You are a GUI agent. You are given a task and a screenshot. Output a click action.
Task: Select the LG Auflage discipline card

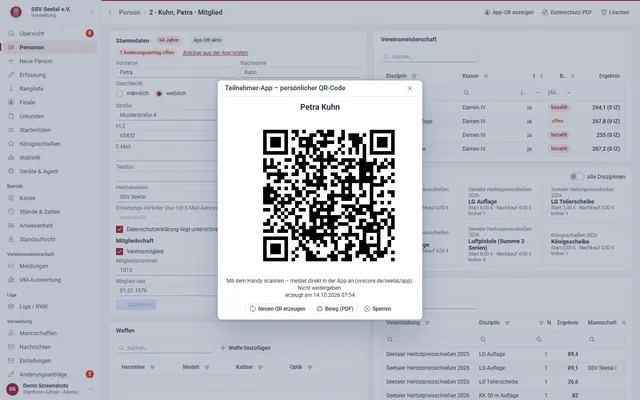502,201
